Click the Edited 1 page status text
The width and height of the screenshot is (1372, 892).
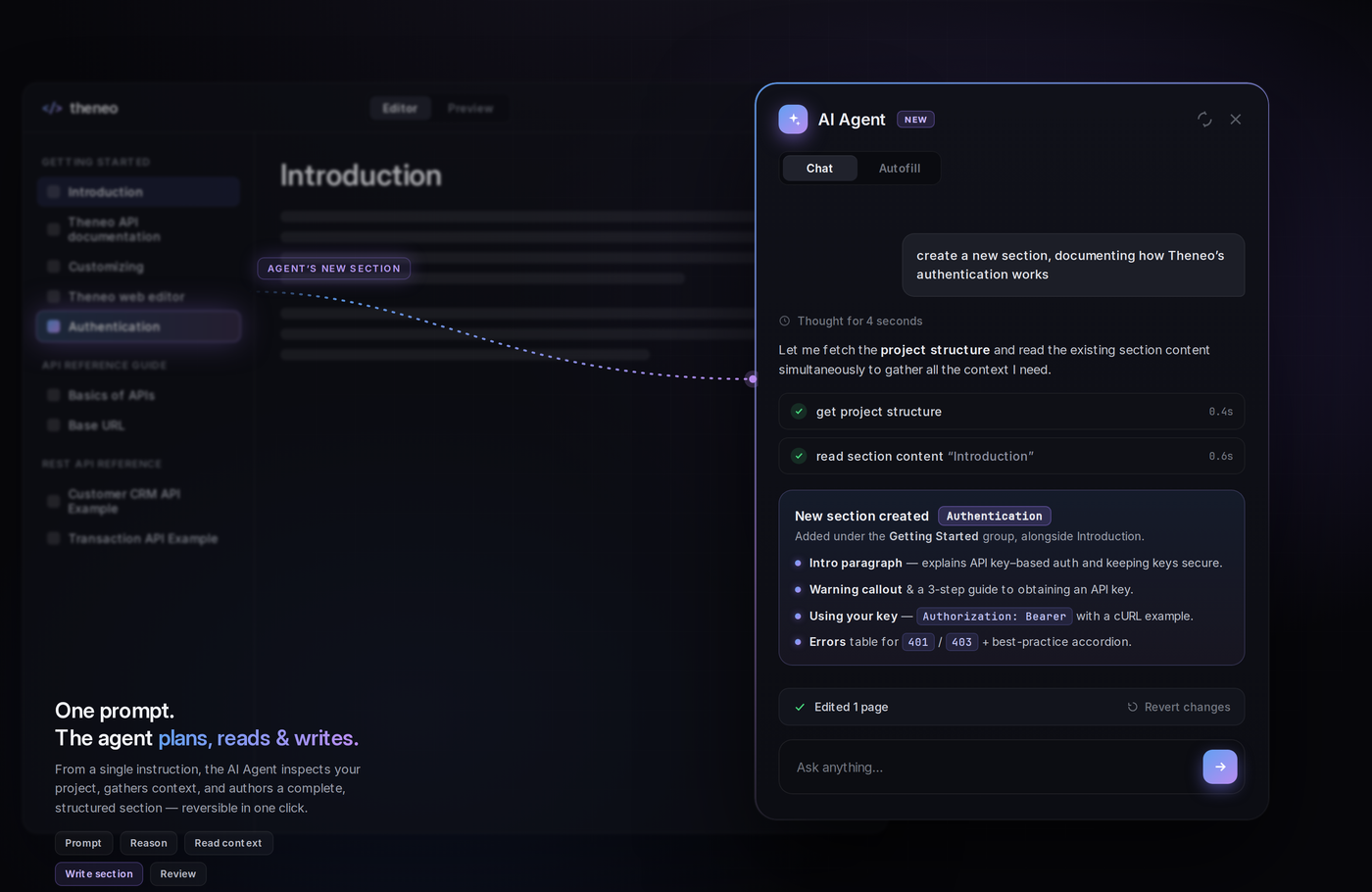pyautogui.click(x=852, y=707)
